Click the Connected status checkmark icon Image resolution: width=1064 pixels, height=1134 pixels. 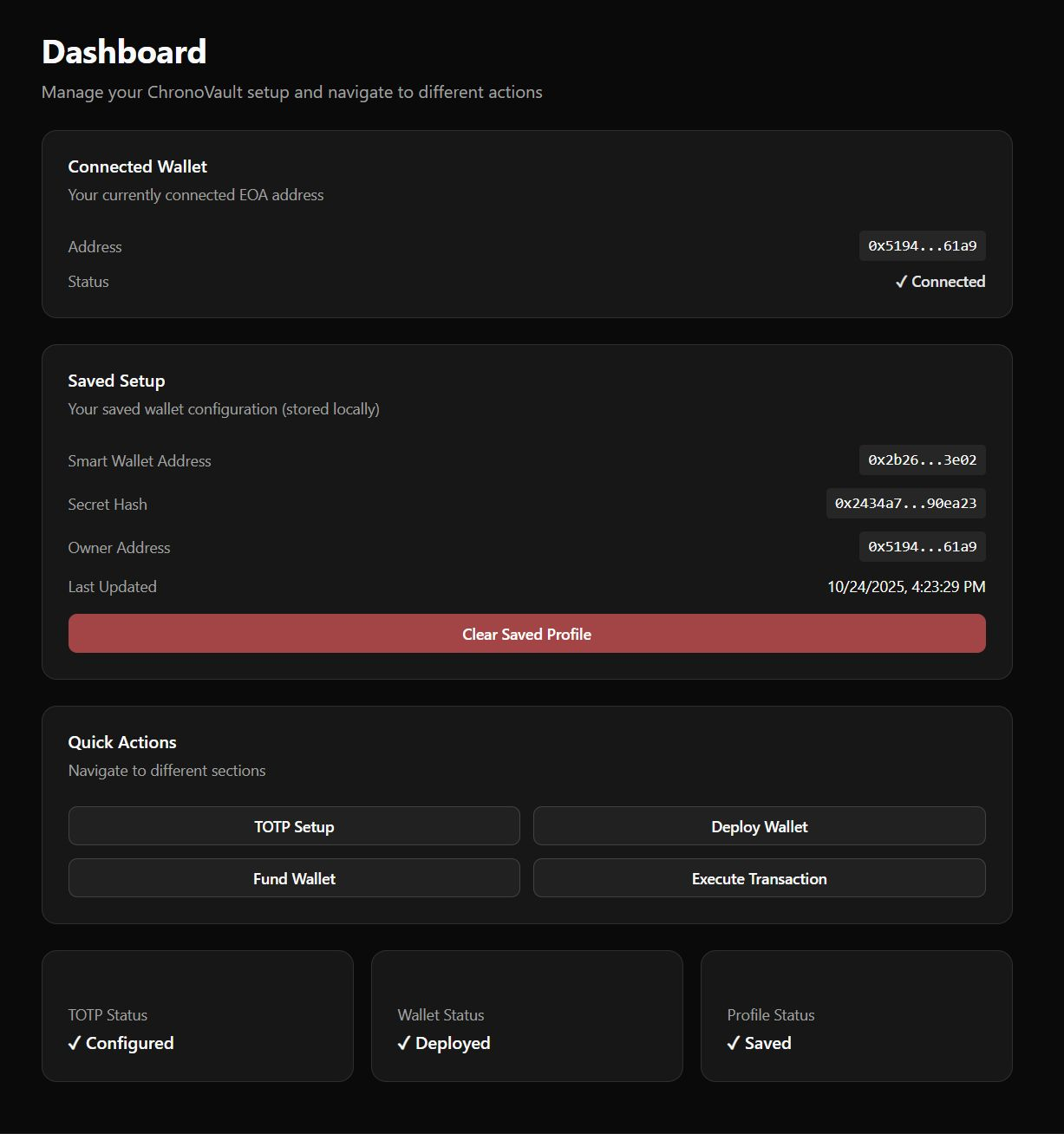[x=902, y=281]
